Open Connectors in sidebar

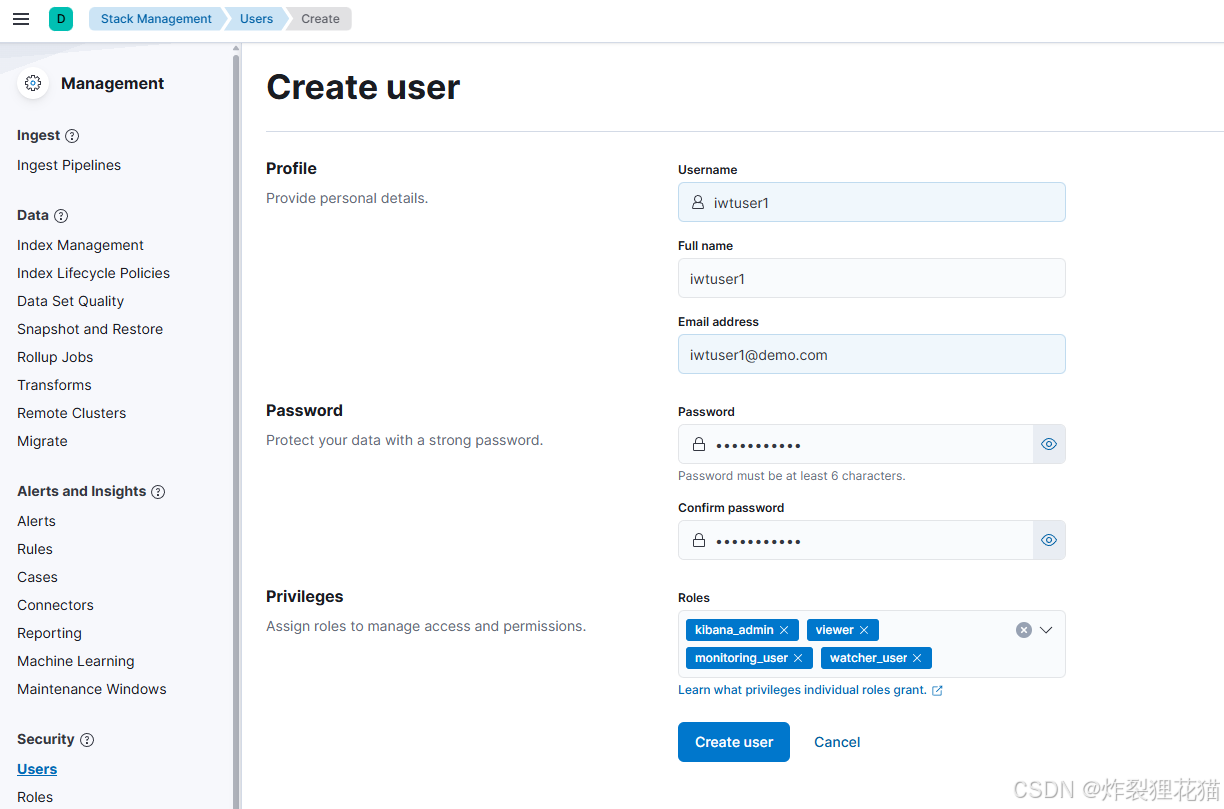click(x=55, y=605)
